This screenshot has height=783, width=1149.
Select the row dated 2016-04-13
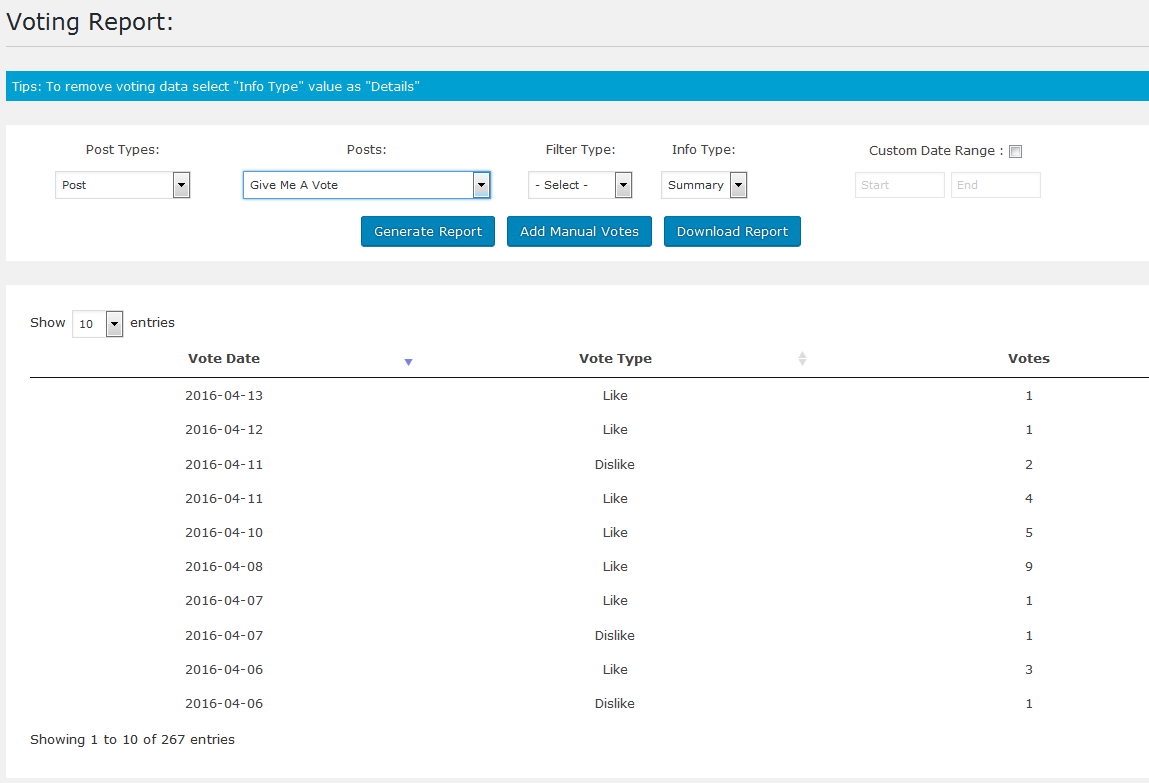[223, 395]
